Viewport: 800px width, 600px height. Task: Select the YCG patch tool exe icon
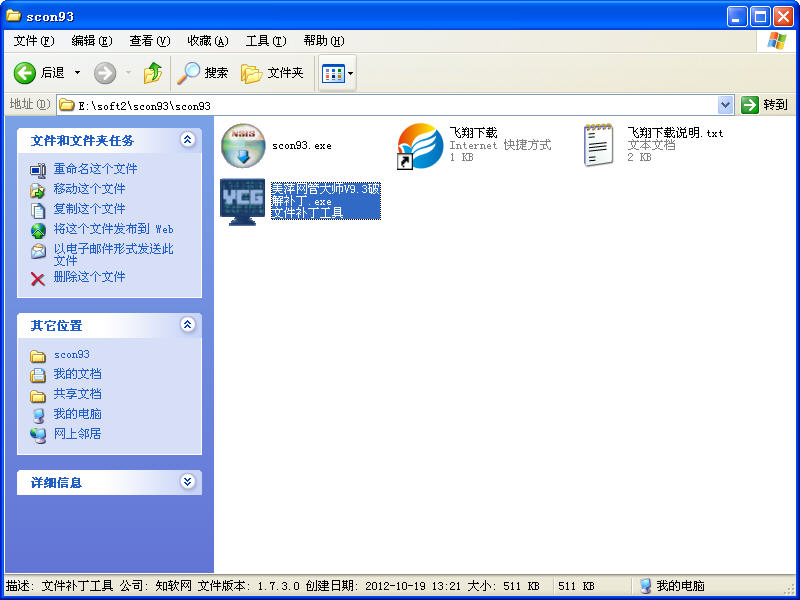coord(243,202)
